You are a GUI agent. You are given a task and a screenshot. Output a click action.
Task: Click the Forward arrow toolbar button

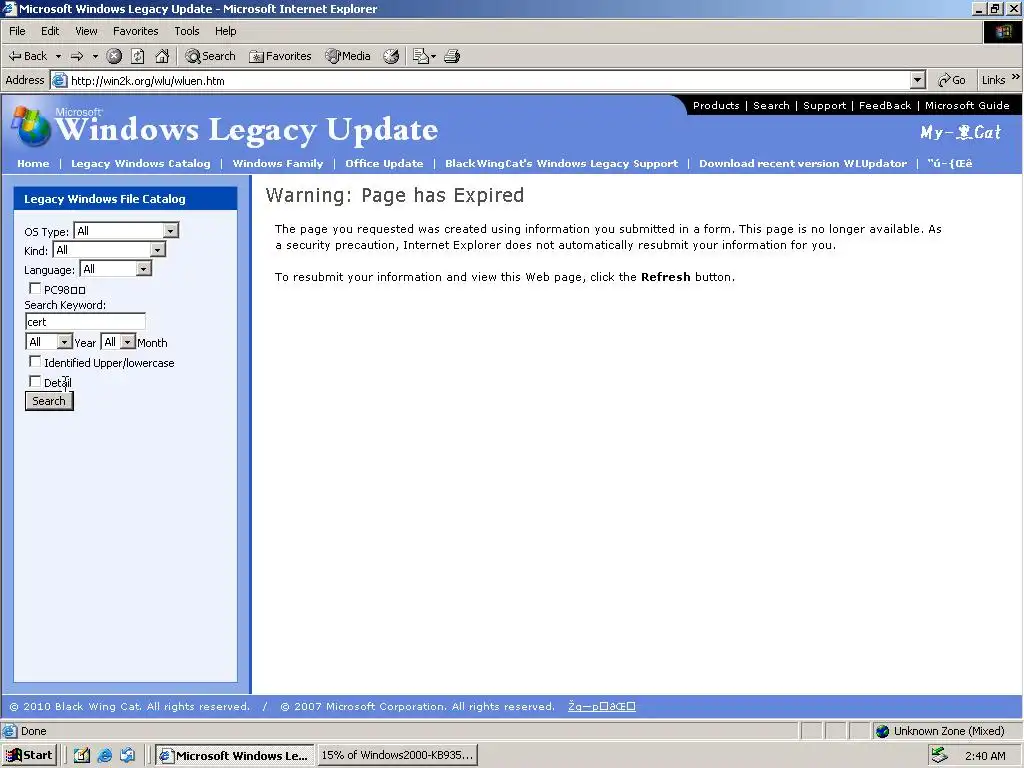[x=77, y=56]
